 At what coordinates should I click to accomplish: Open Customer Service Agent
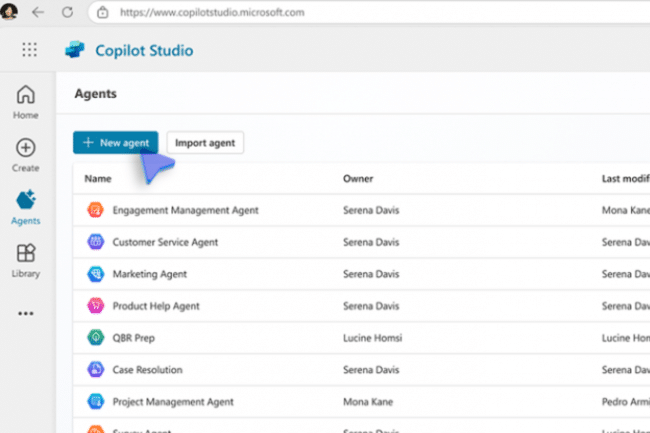tap(165, 242)
